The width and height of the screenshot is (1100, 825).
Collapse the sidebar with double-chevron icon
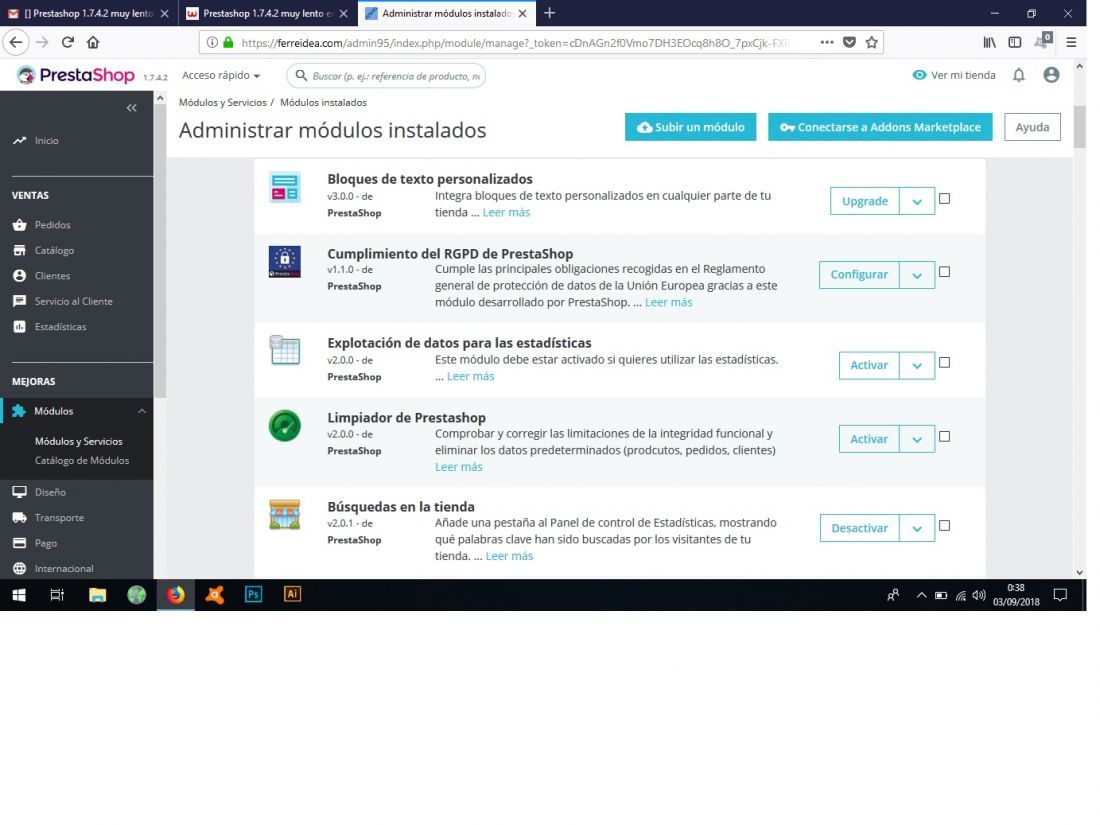(131, 108)
